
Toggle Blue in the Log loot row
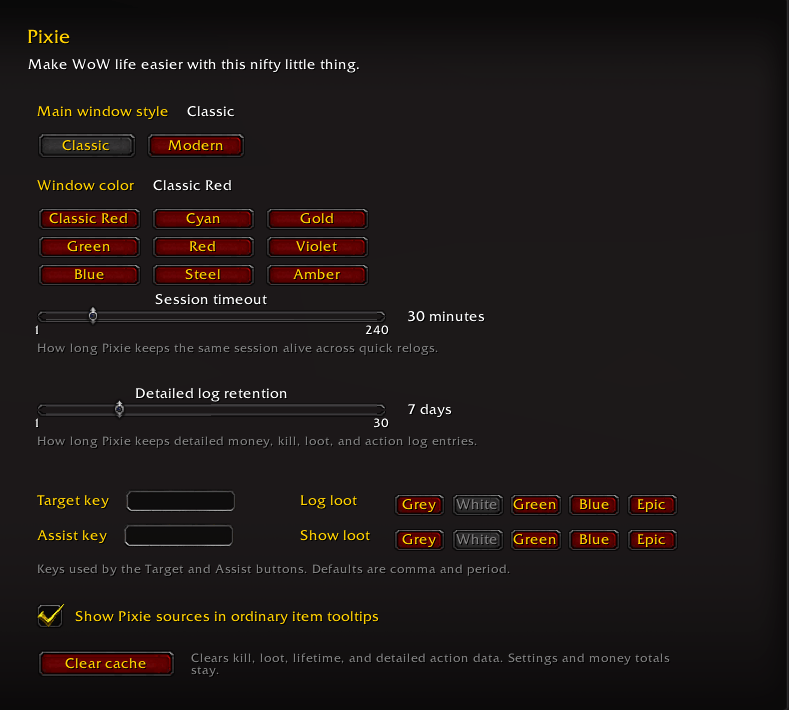(594, 505)
